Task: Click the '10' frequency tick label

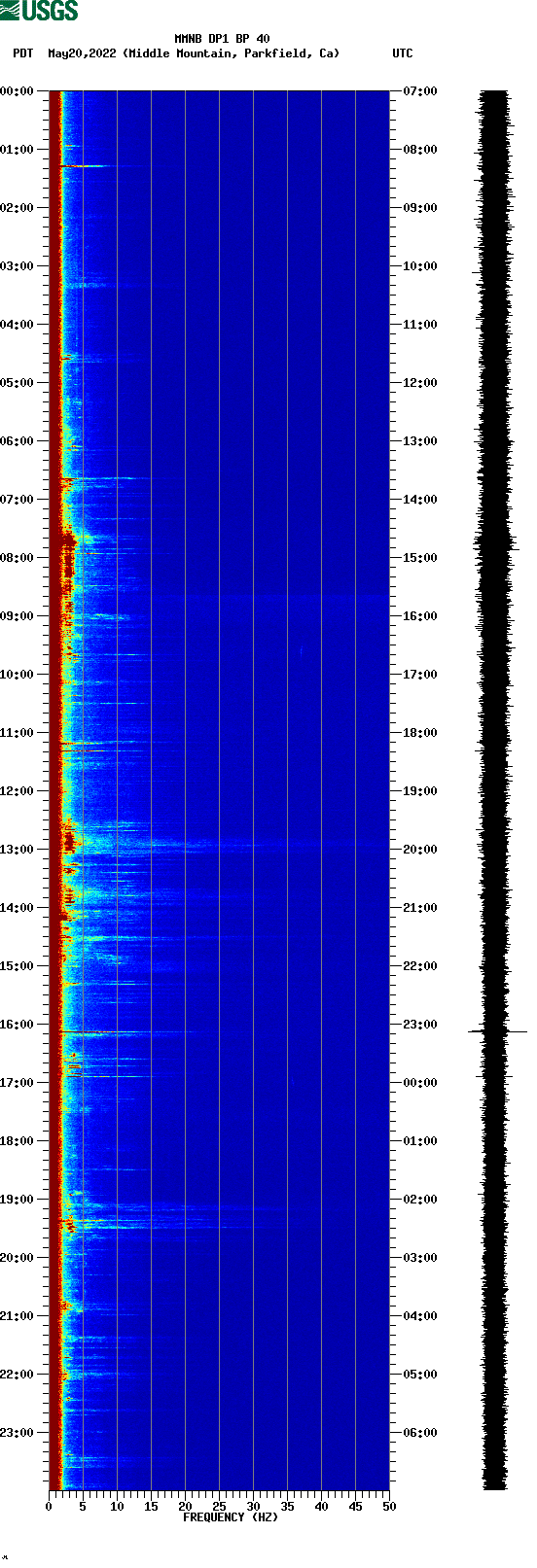Action: 117,1507
